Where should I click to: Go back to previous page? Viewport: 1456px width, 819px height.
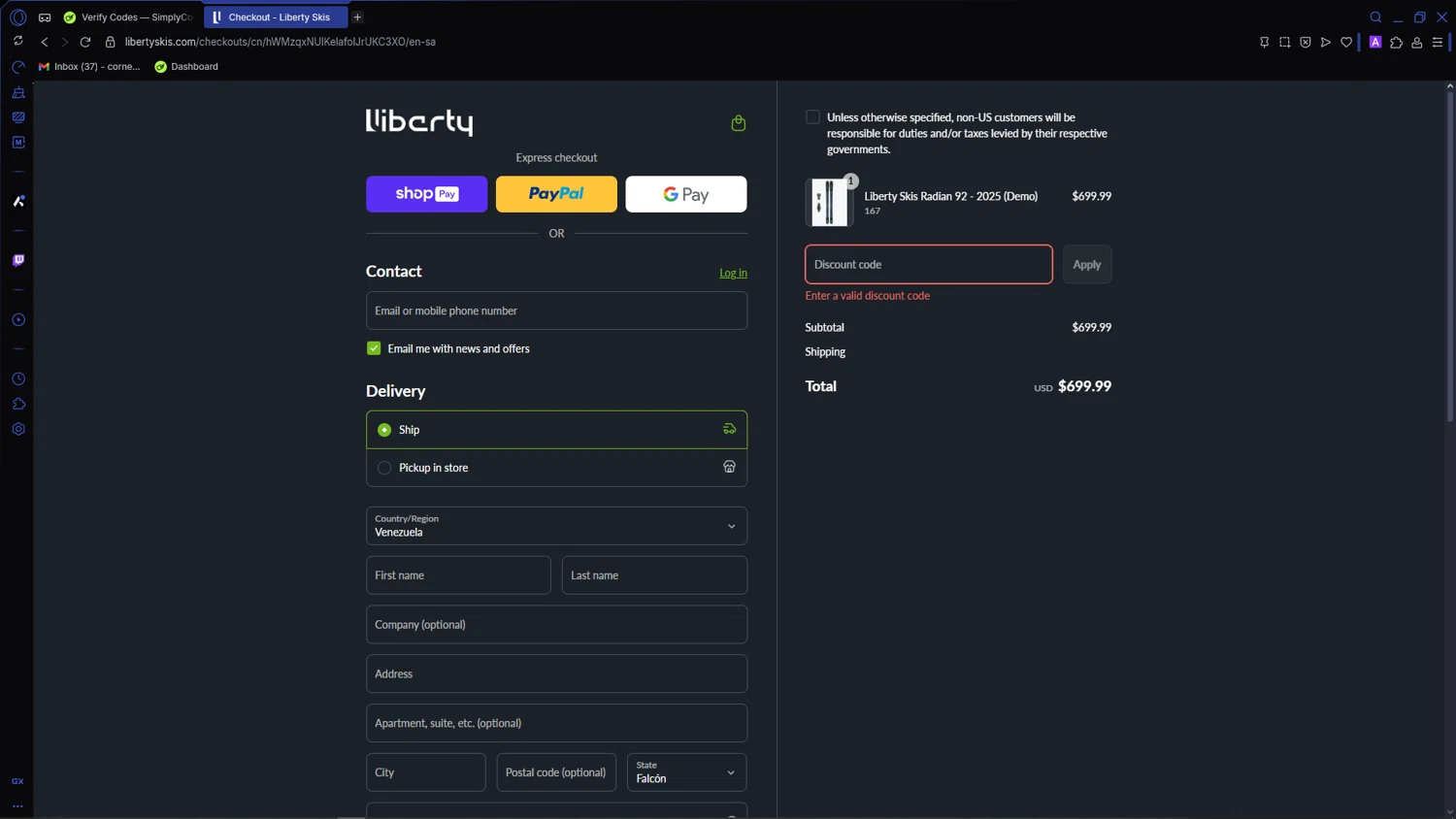45,42
